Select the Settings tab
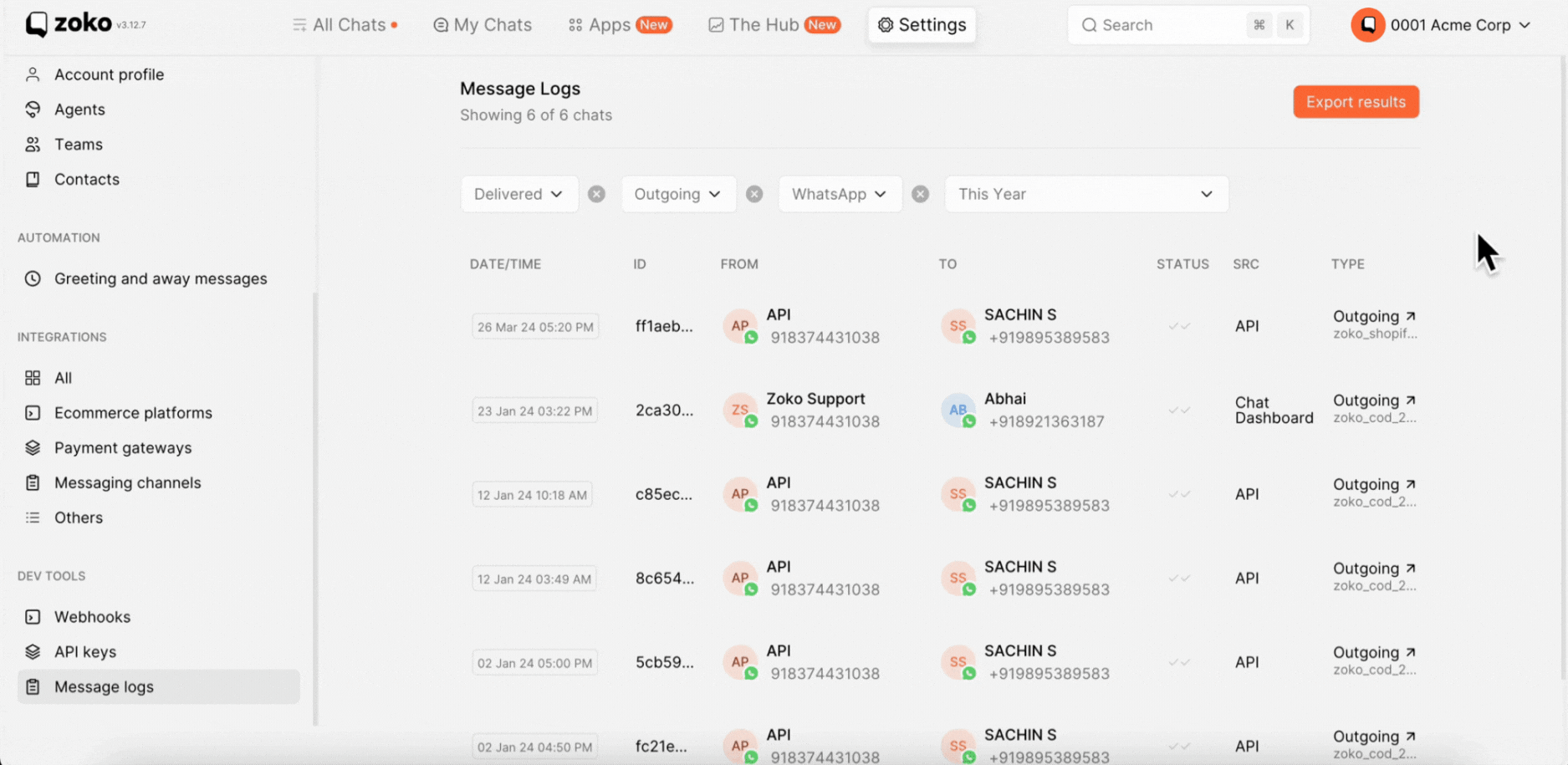 coord(922,25)
